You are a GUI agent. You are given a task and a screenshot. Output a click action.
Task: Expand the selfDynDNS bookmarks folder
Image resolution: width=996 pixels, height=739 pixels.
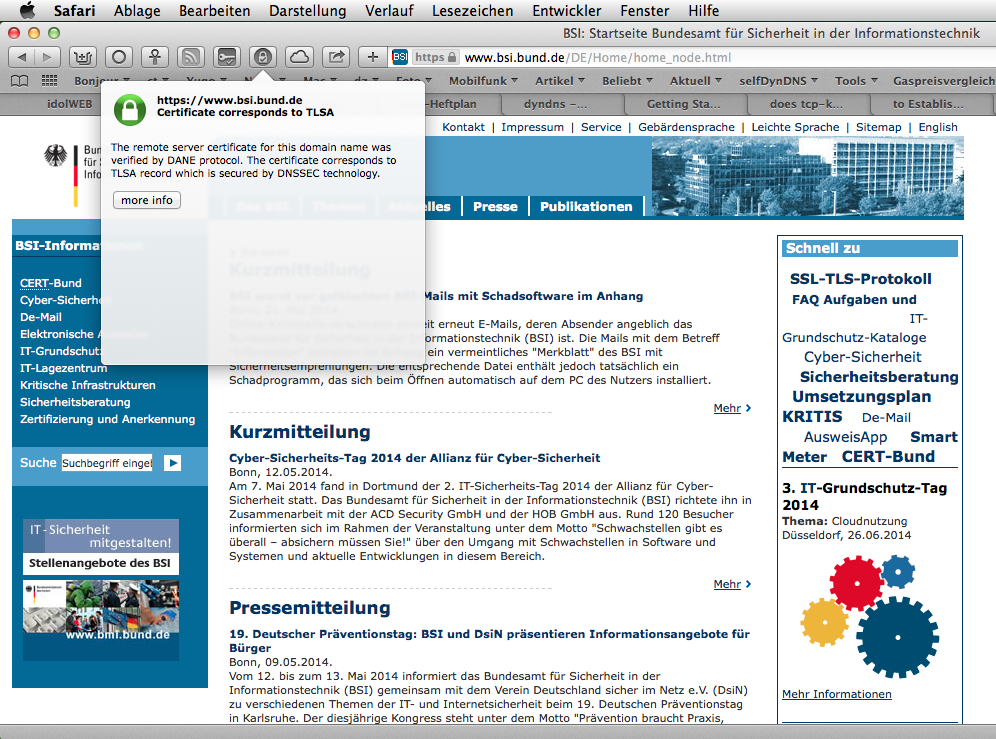tap(778, 81)
